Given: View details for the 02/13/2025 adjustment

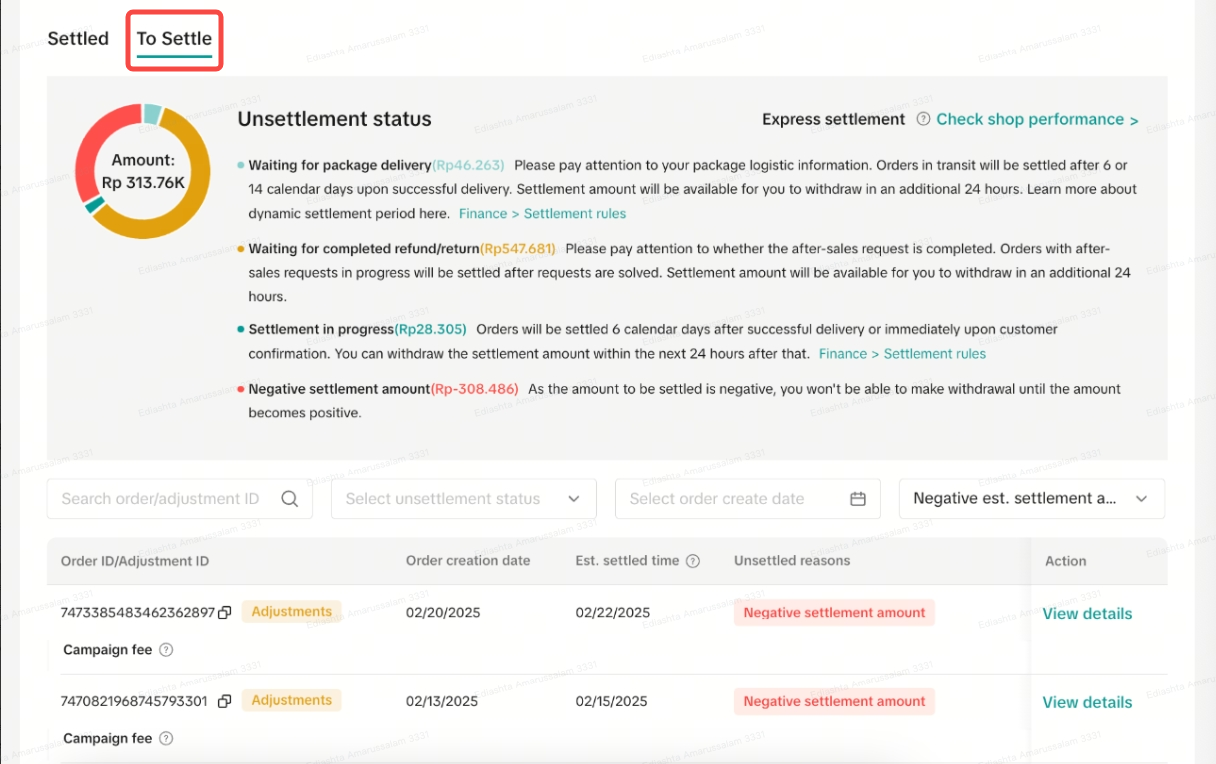Looking at the screenshot, I should 1087,703.
